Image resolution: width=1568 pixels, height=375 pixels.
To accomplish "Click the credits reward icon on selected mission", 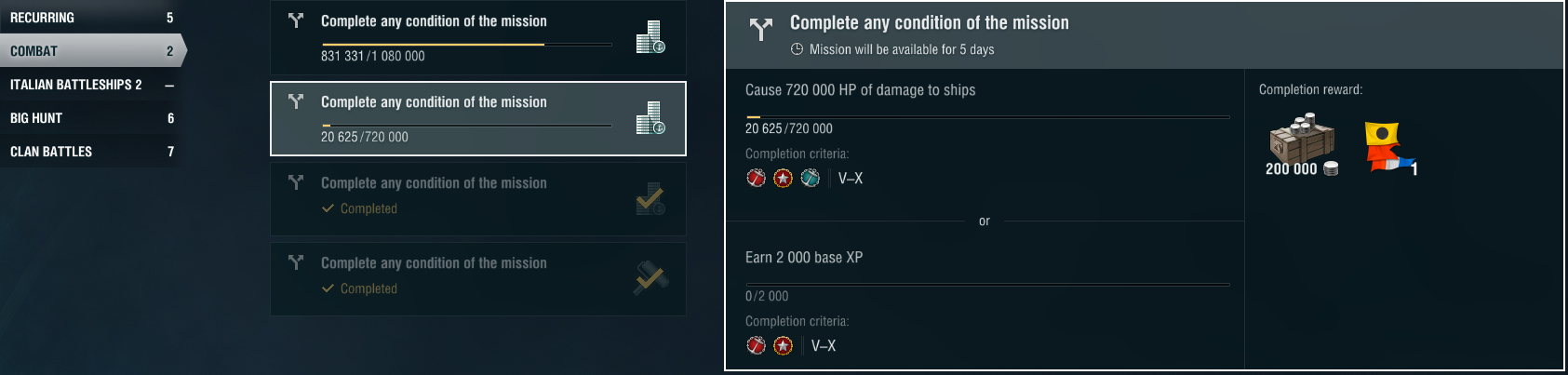I will (x=650, y=118).
